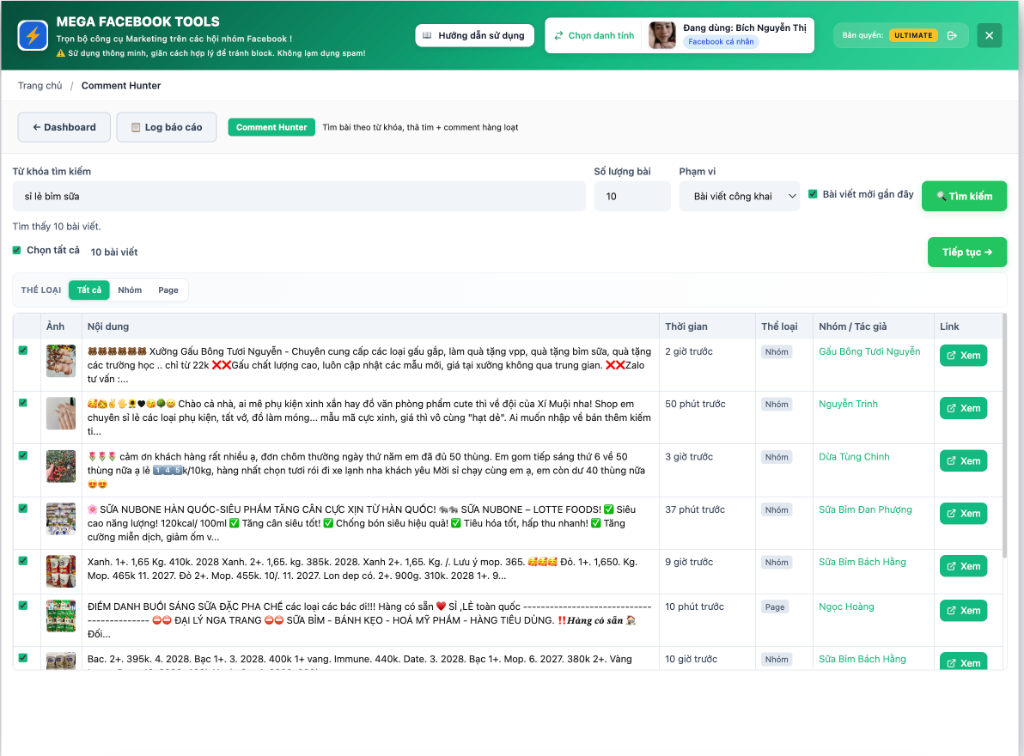This screenshot has width=1024, height=756.
Task: Go to Trang chủ breadcrumb
Action: pyautogui.click(x=40, y=86)
